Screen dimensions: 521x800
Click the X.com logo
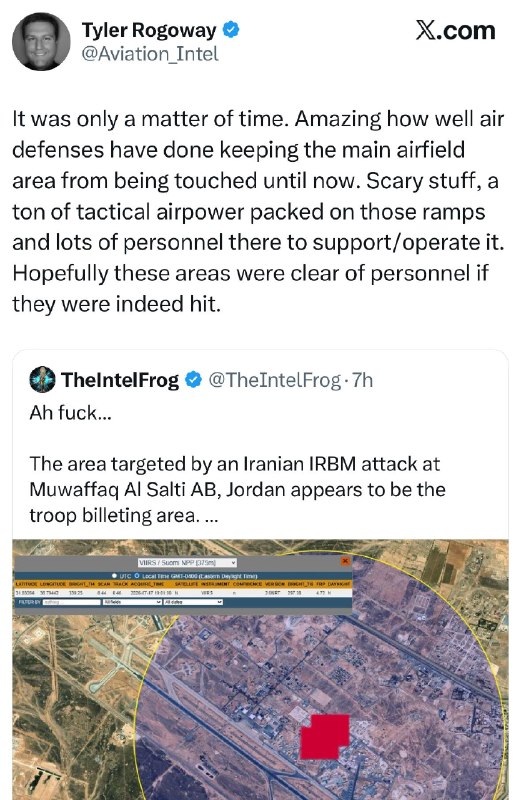[455, 31]
